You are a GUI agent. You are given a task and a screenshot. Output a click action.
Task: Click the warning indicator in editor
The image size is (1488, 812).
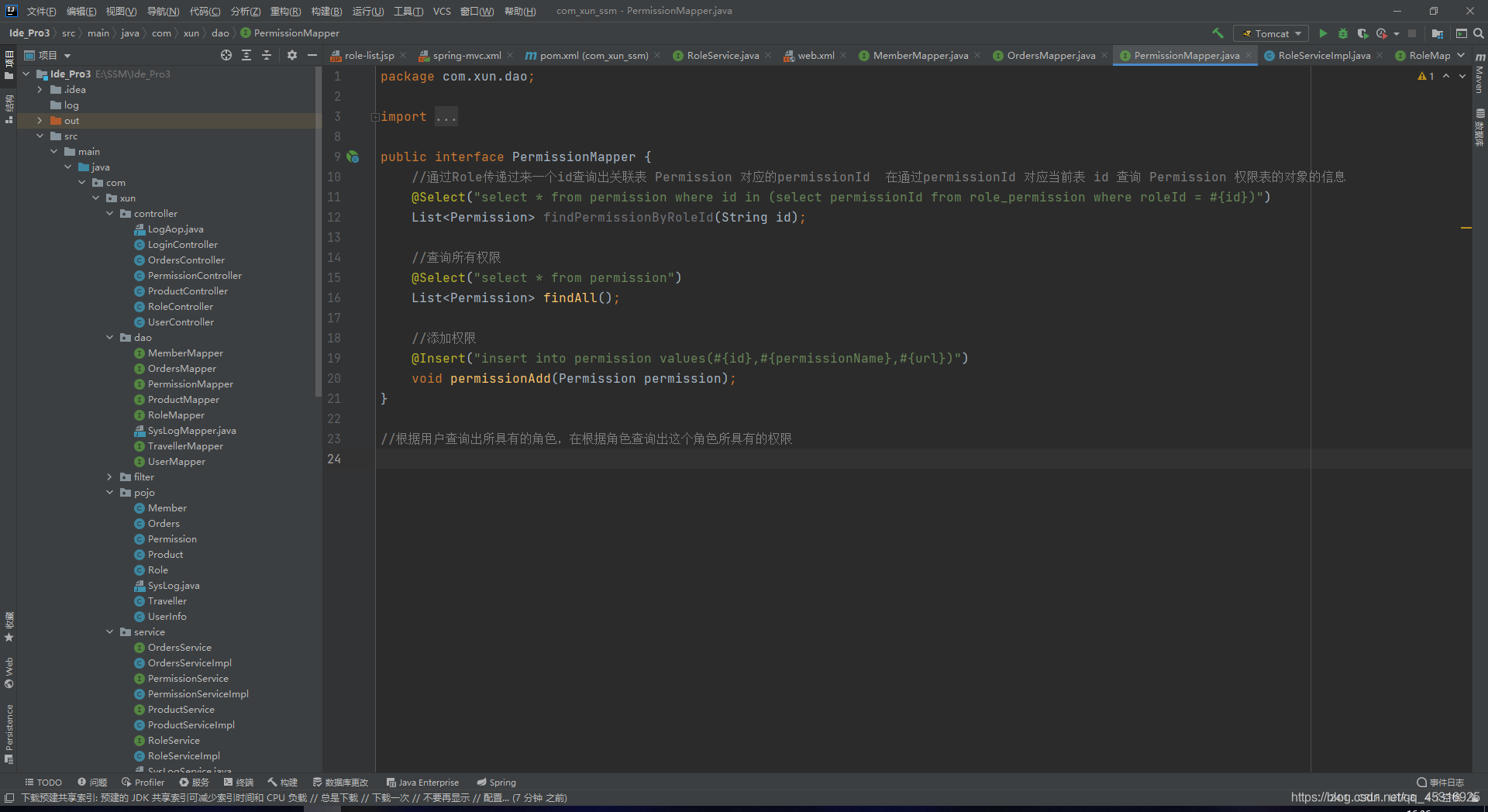pyautogui.click(x=1426, y=76)
